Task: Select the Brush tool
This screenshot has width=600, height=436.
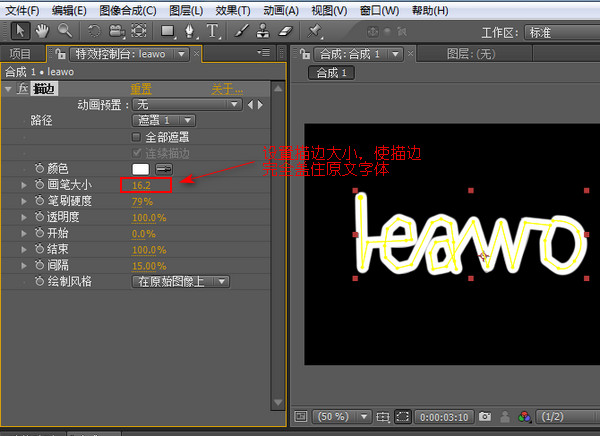Action: [241, 31]
